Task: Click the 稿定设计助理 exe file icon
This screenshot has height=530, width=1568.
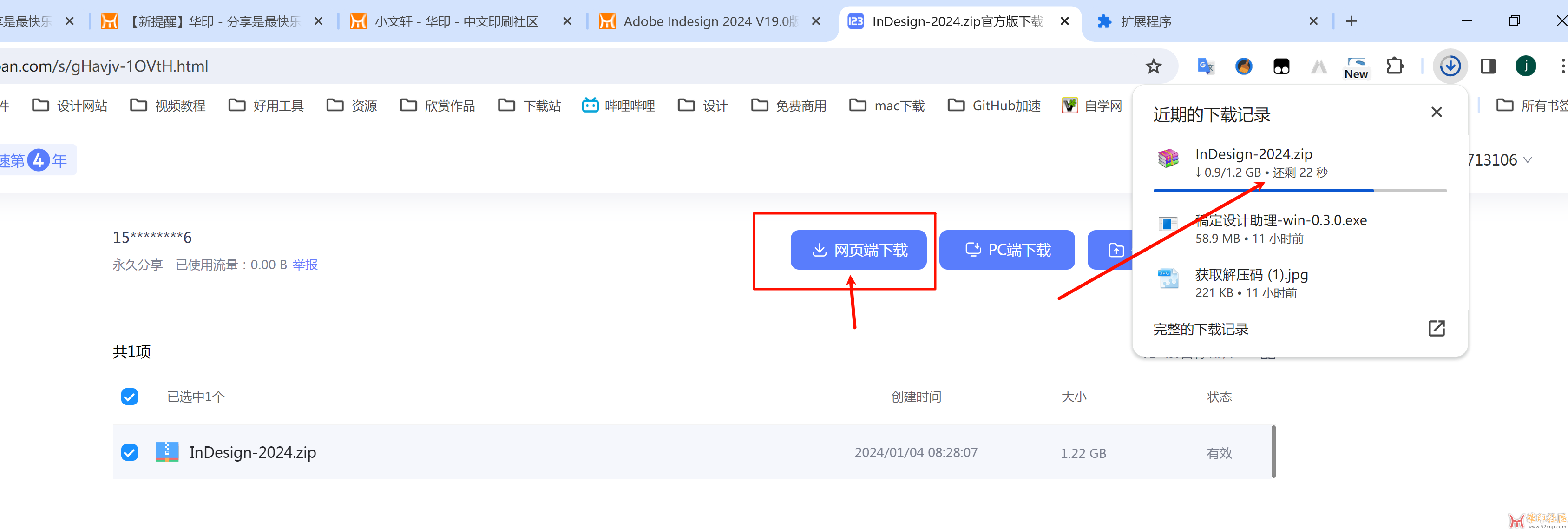Action: click(x=1168, y=224)
